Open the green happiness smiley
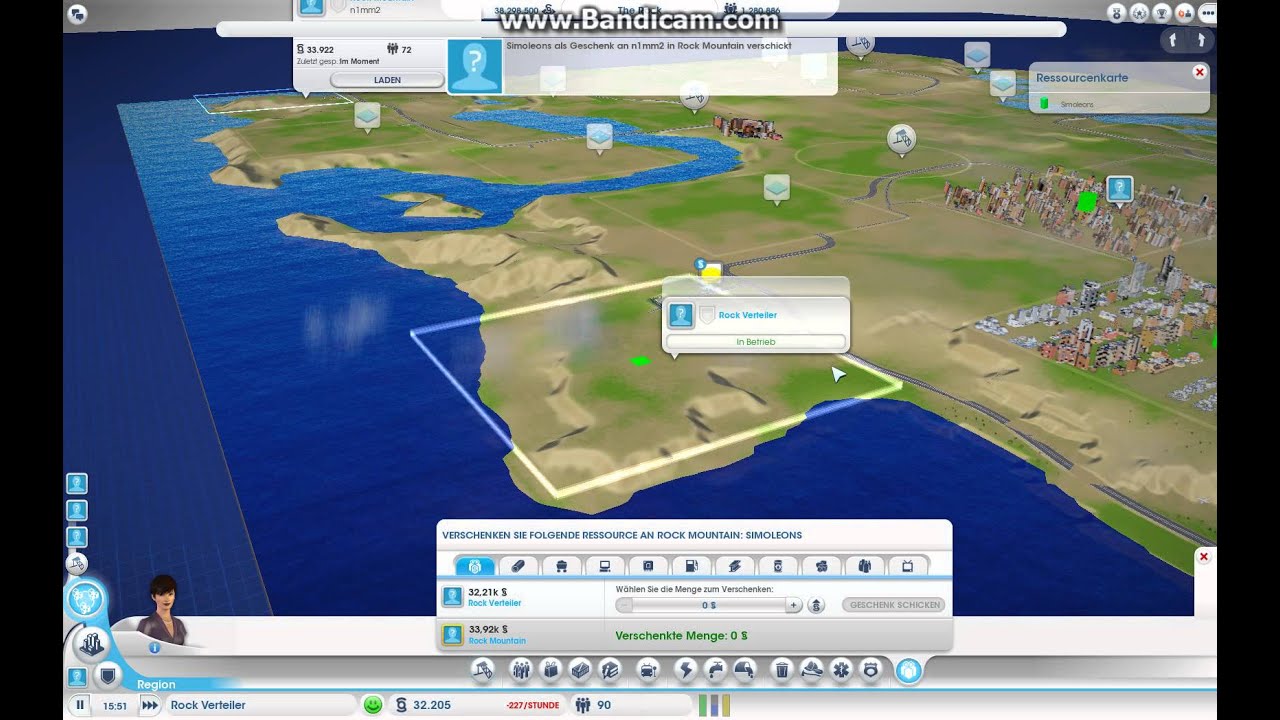Viewport: 1280px width, 720px height. coord(373,705)
